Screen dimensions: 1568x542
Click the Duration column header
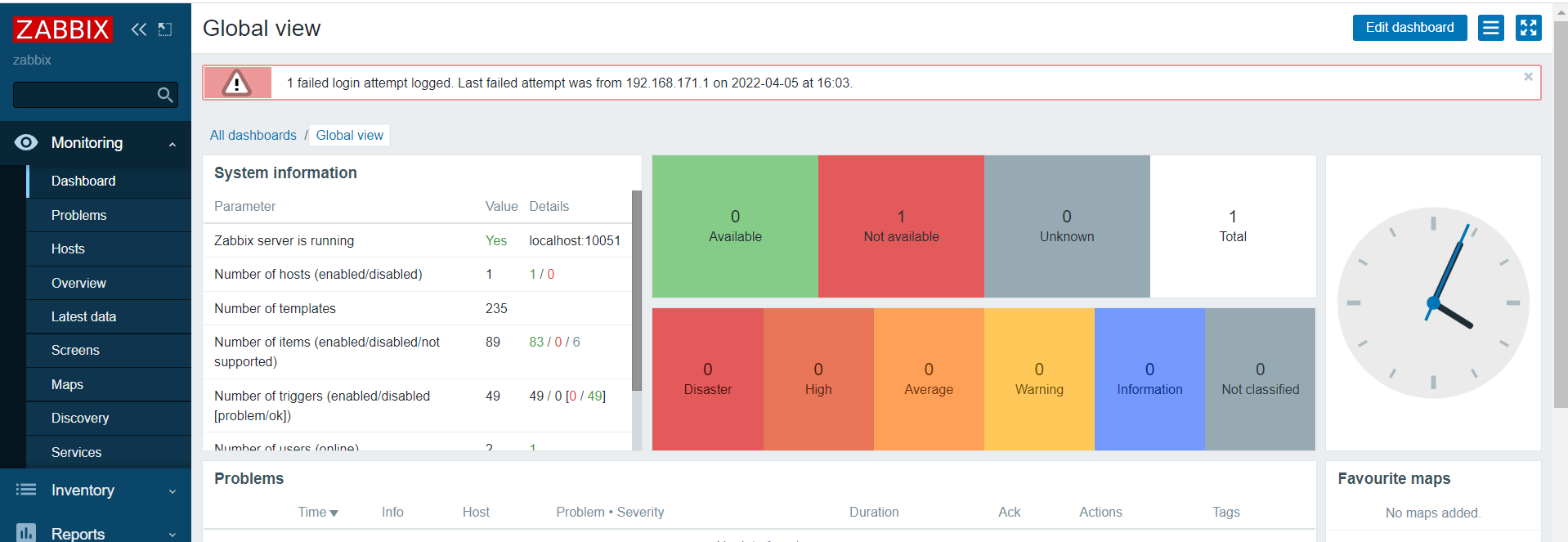pos(874,512)
